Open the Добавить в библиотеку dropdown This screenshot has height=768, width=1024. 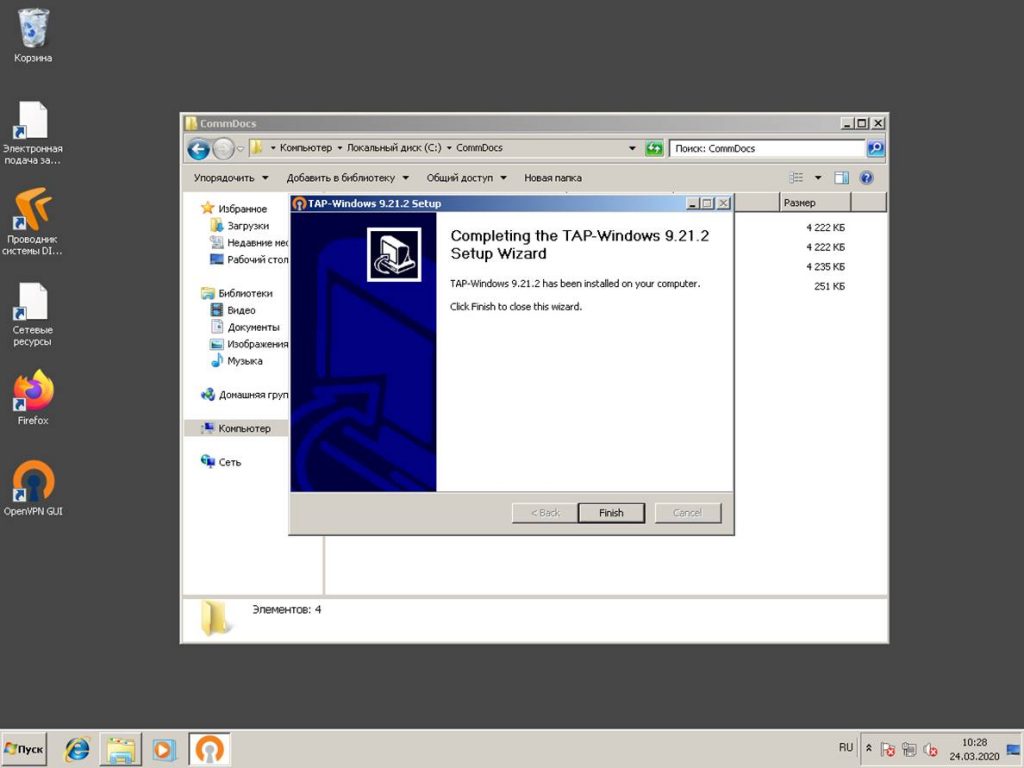tap(347, 178)
